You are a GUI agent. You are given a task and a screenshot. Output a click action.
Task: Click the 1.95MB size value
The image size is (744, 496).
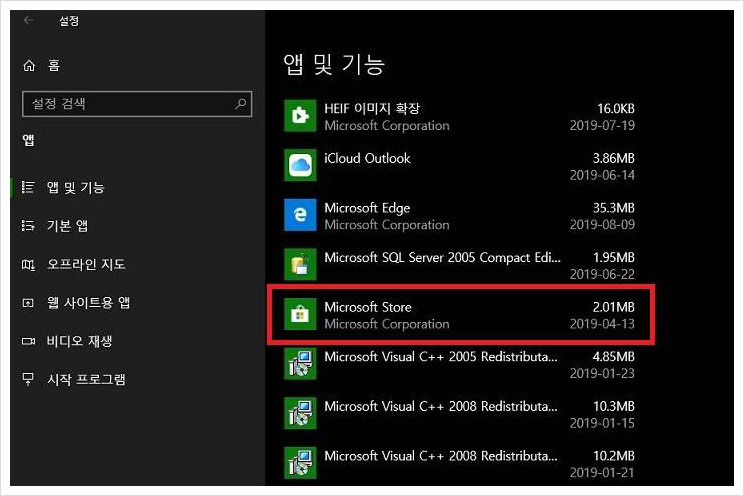coord(614,257)
